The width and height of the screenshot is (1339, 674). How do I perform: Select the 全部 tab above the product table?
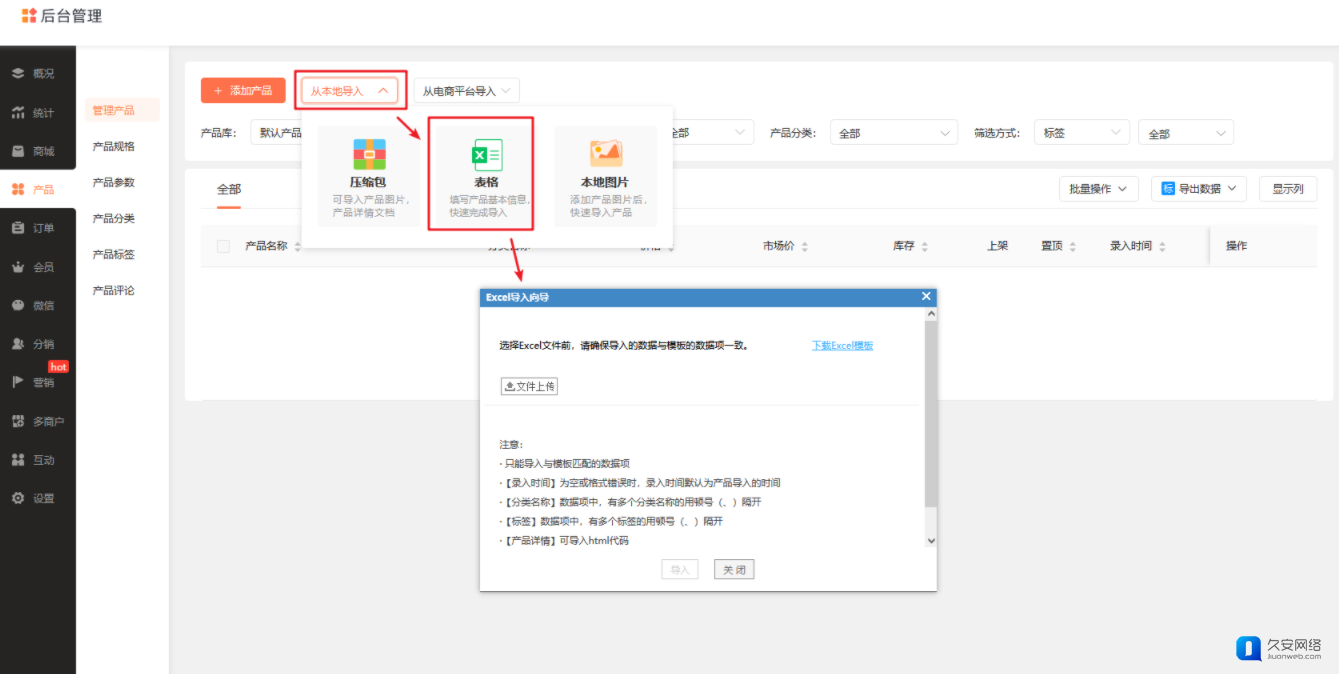coord(229,189)
